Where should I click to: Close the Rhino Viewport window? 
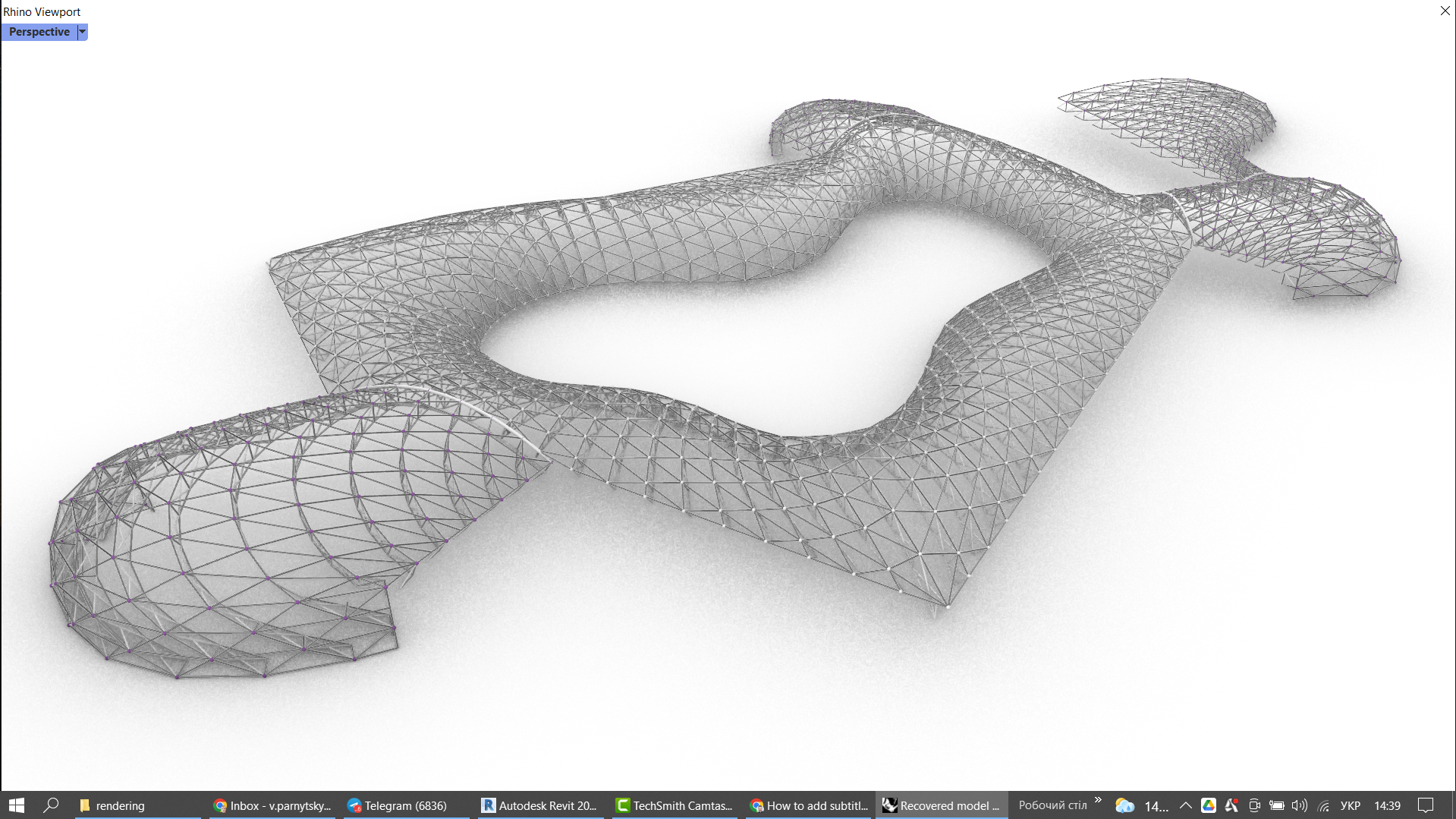pos(1445,11)
